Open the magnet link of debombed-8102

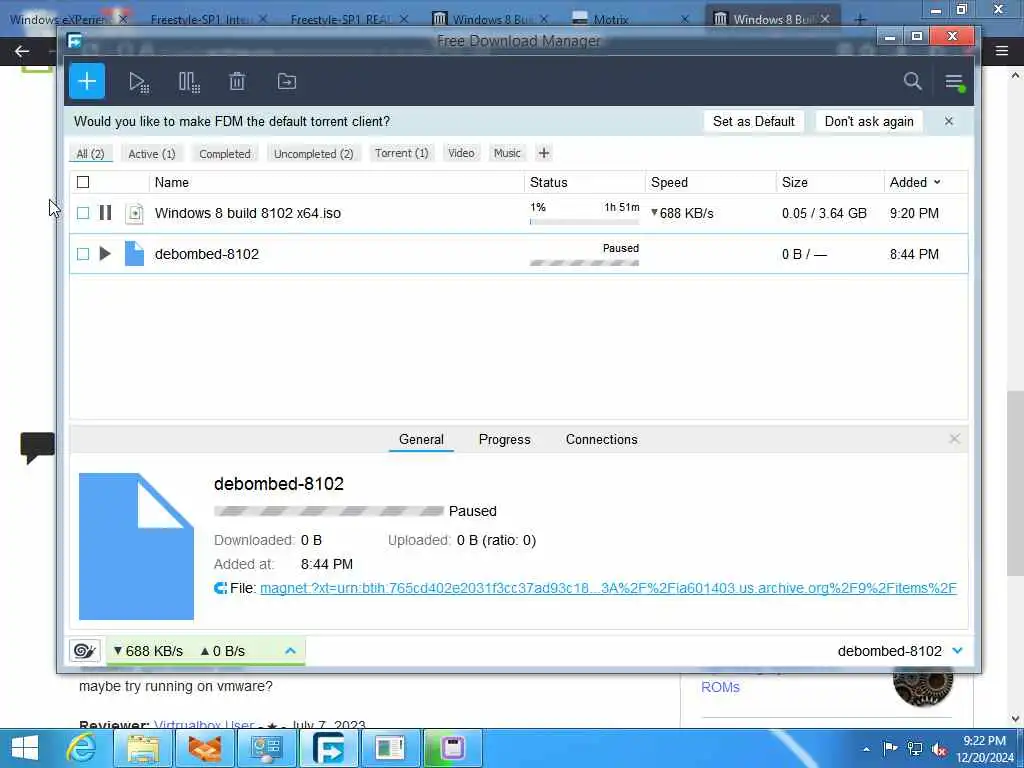click(x=608, y=588)
